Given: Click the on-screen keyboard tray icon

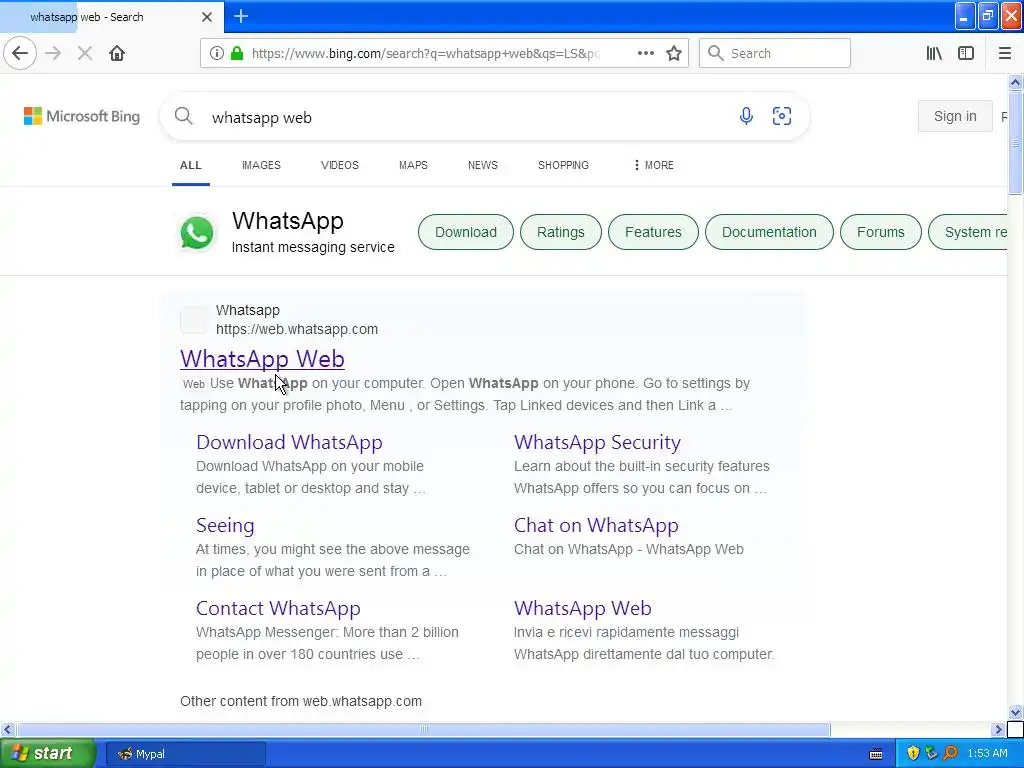Looking at the screenshot, I should click(876, 754).
